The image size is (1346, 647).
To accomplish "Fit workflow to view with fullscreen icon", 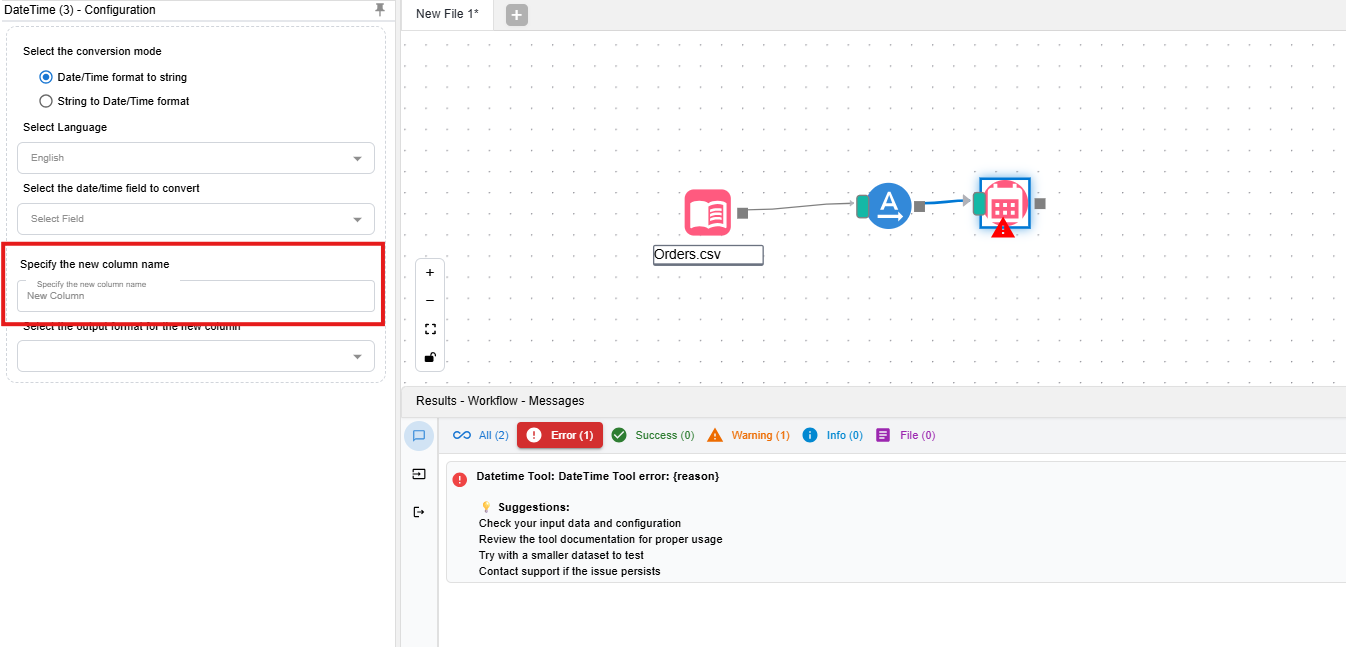I will (430, 329).
